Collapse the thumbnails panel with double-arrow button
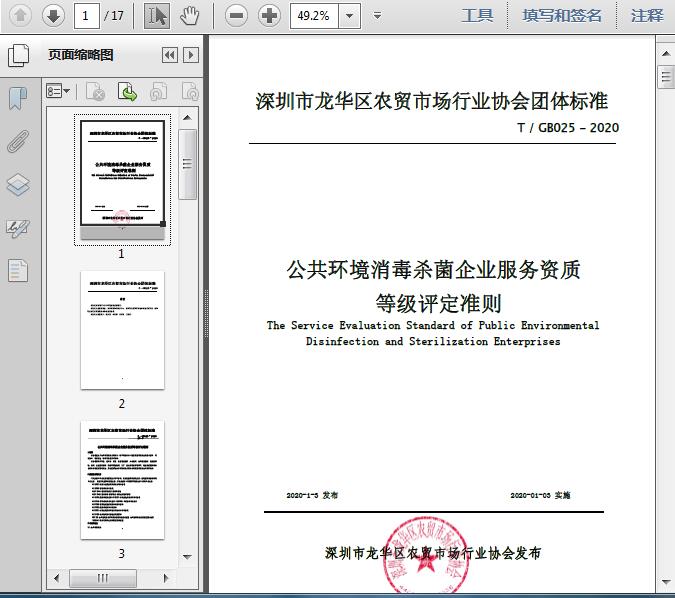The width and height of the screenshot is (675, 598). tap(170, 55)
